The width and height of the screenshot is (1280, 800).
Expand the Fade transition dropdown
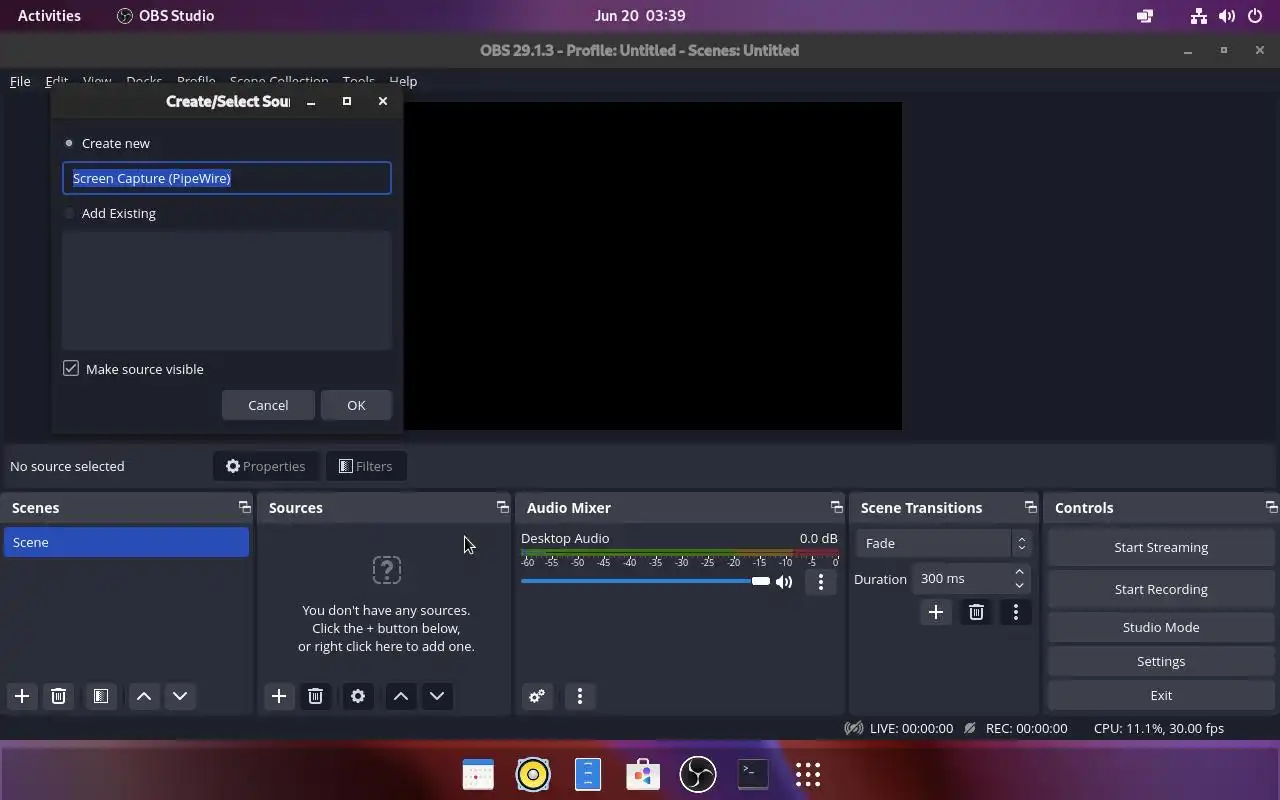(942, 543)
